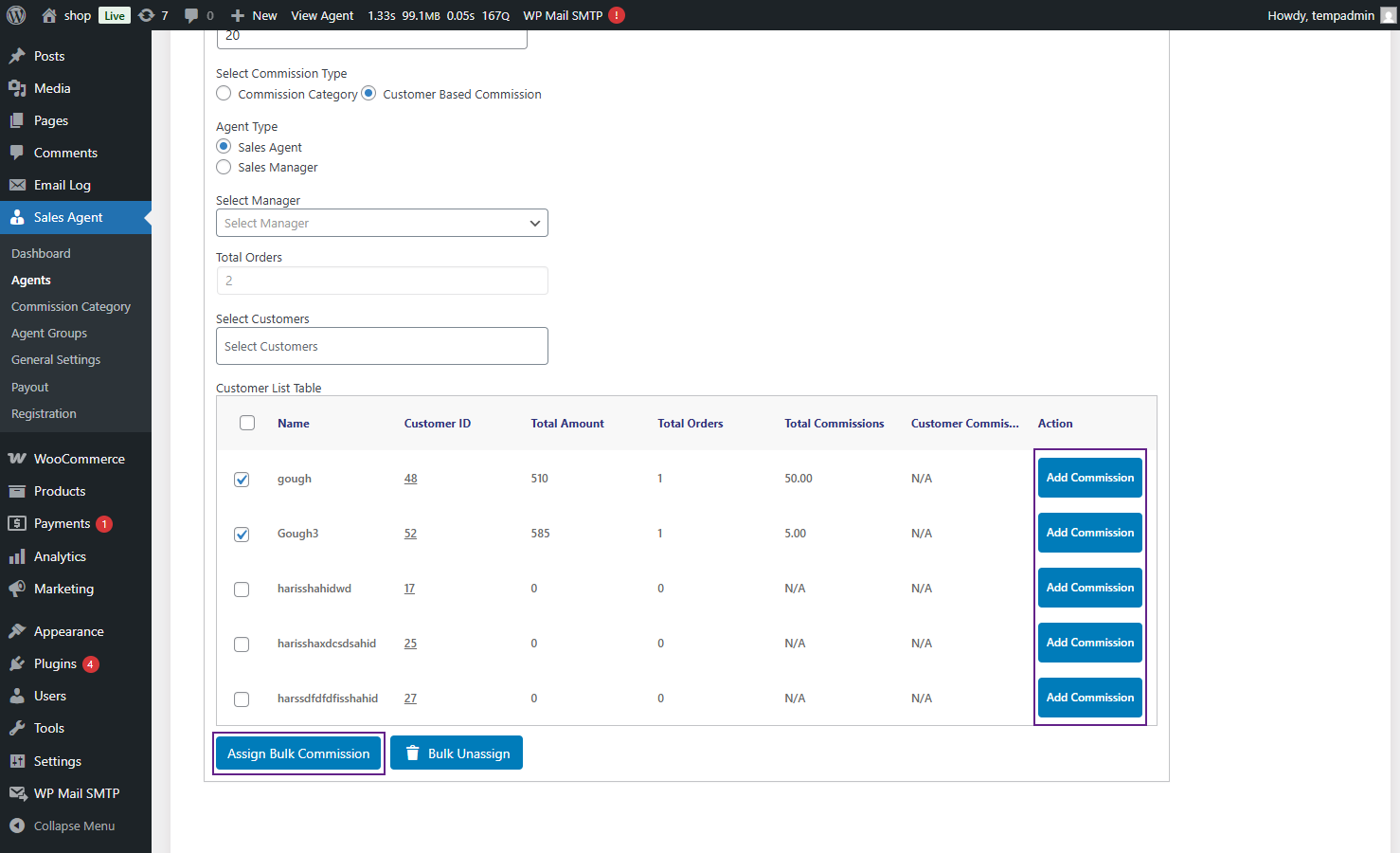
Task: Go to Commission Category submenu
Action: [x=71, y=307]
